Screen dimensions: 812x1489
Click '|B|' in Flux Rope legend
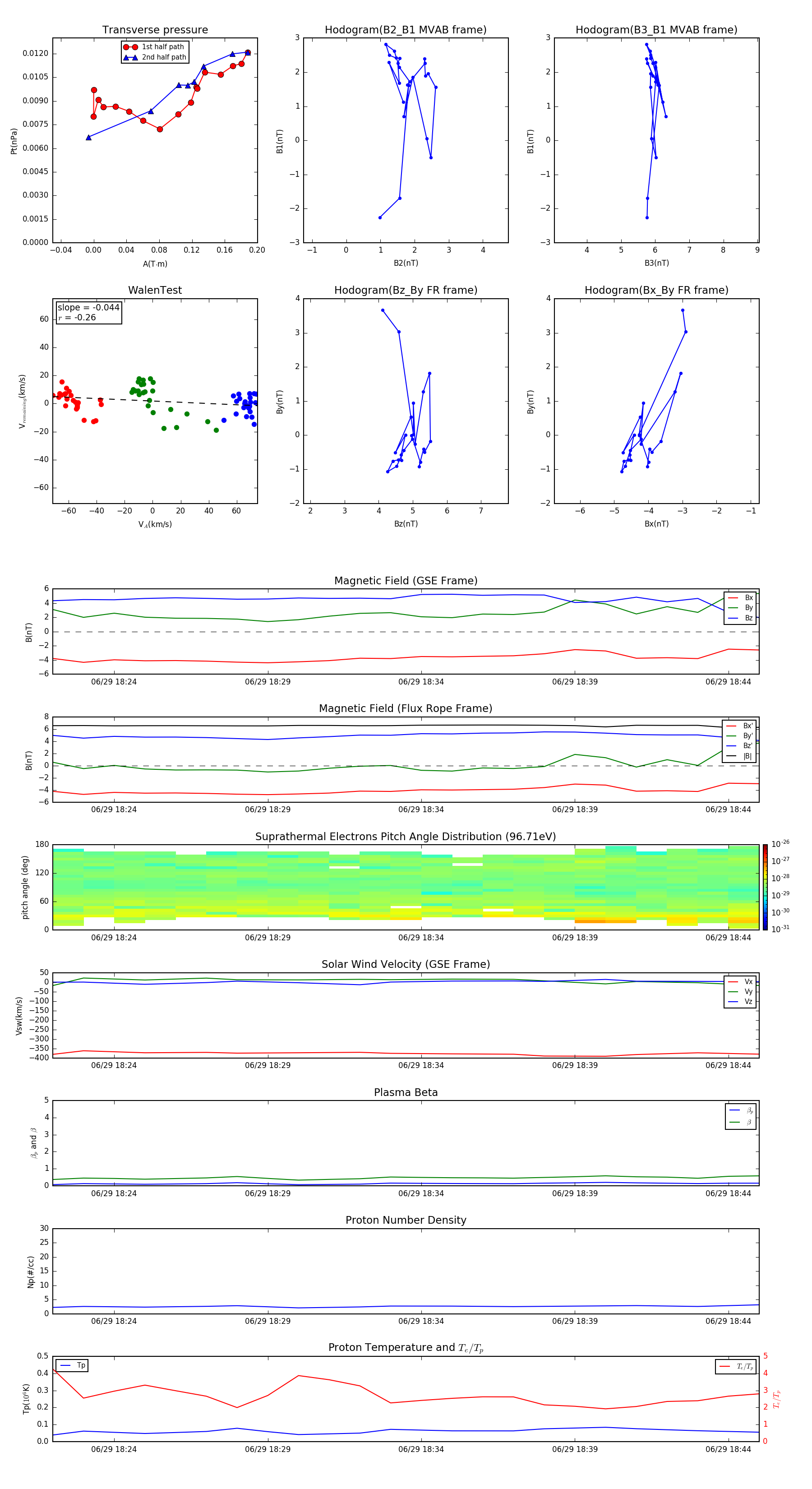coord(740,756)
